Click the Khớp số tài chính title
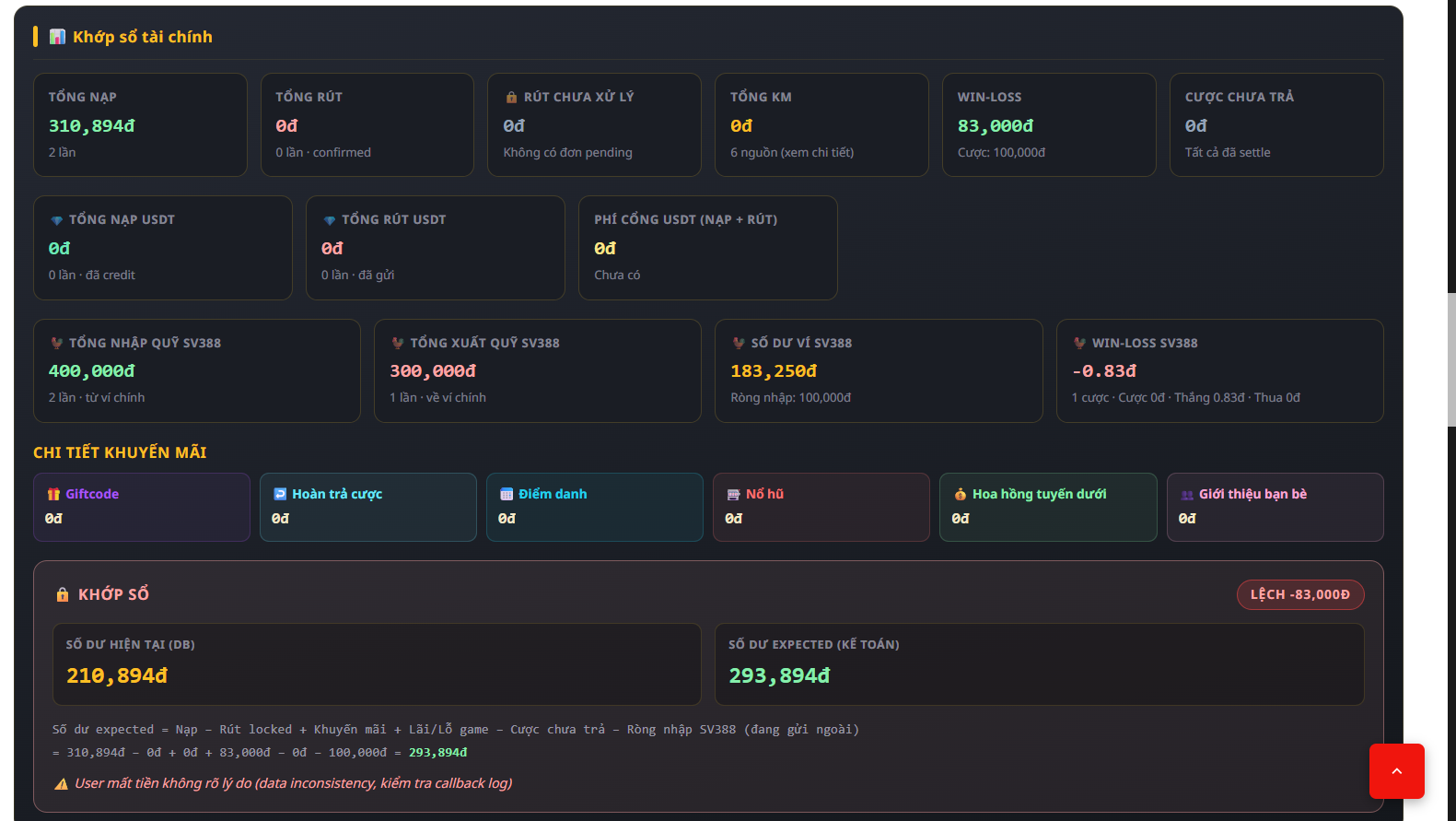This screenshot has width=1456, height=821. [143, 37]
